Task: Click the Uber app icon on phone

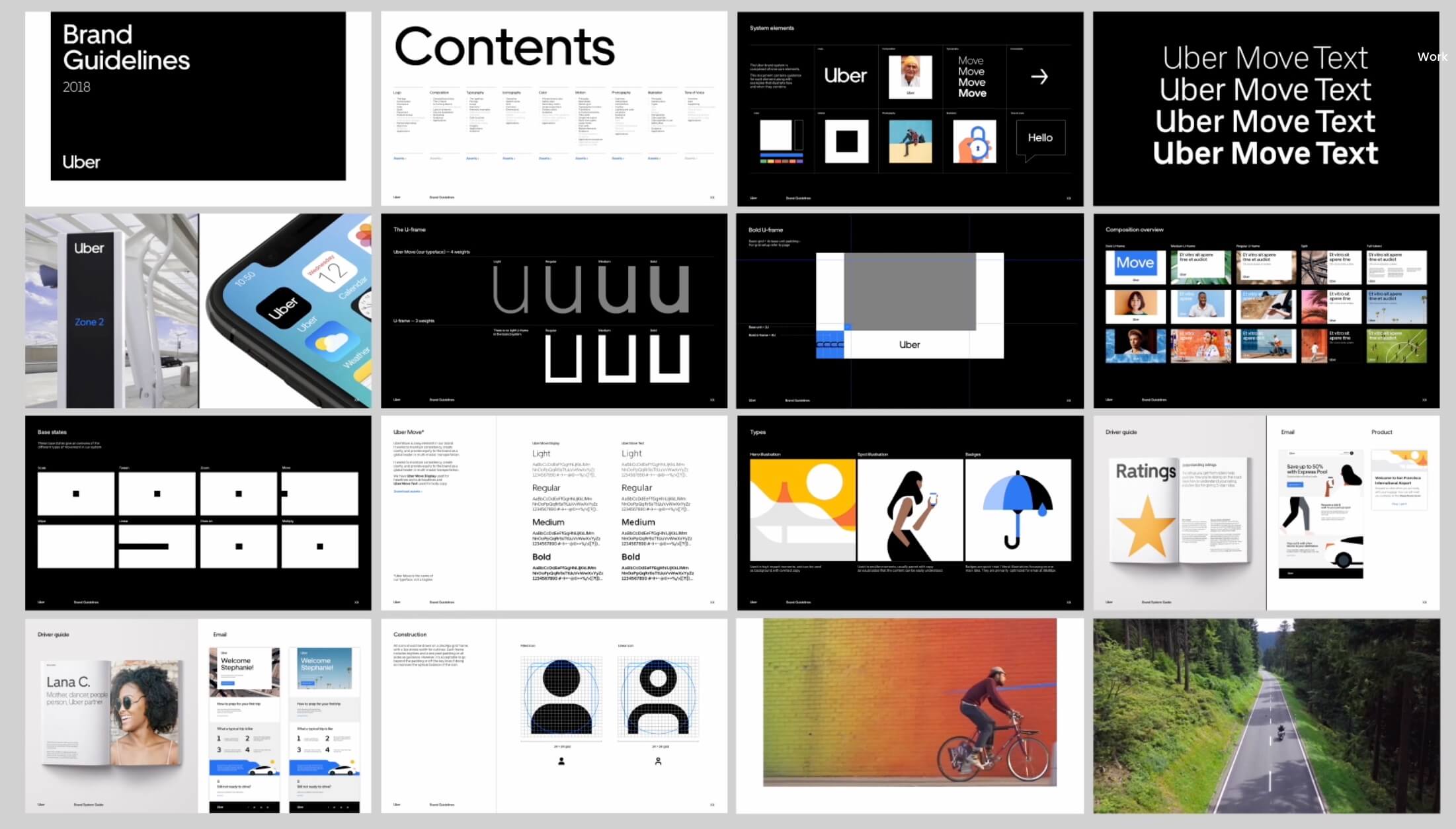Action: pos(283,309)
